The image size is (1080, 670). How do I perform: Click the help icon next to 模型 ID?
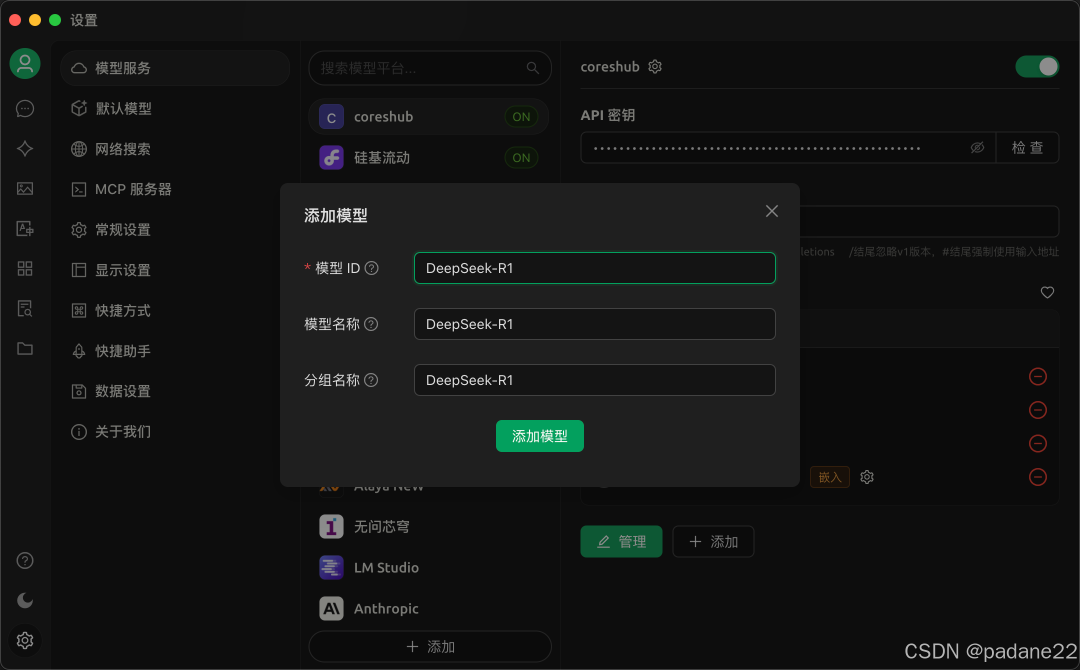[371, 269]
